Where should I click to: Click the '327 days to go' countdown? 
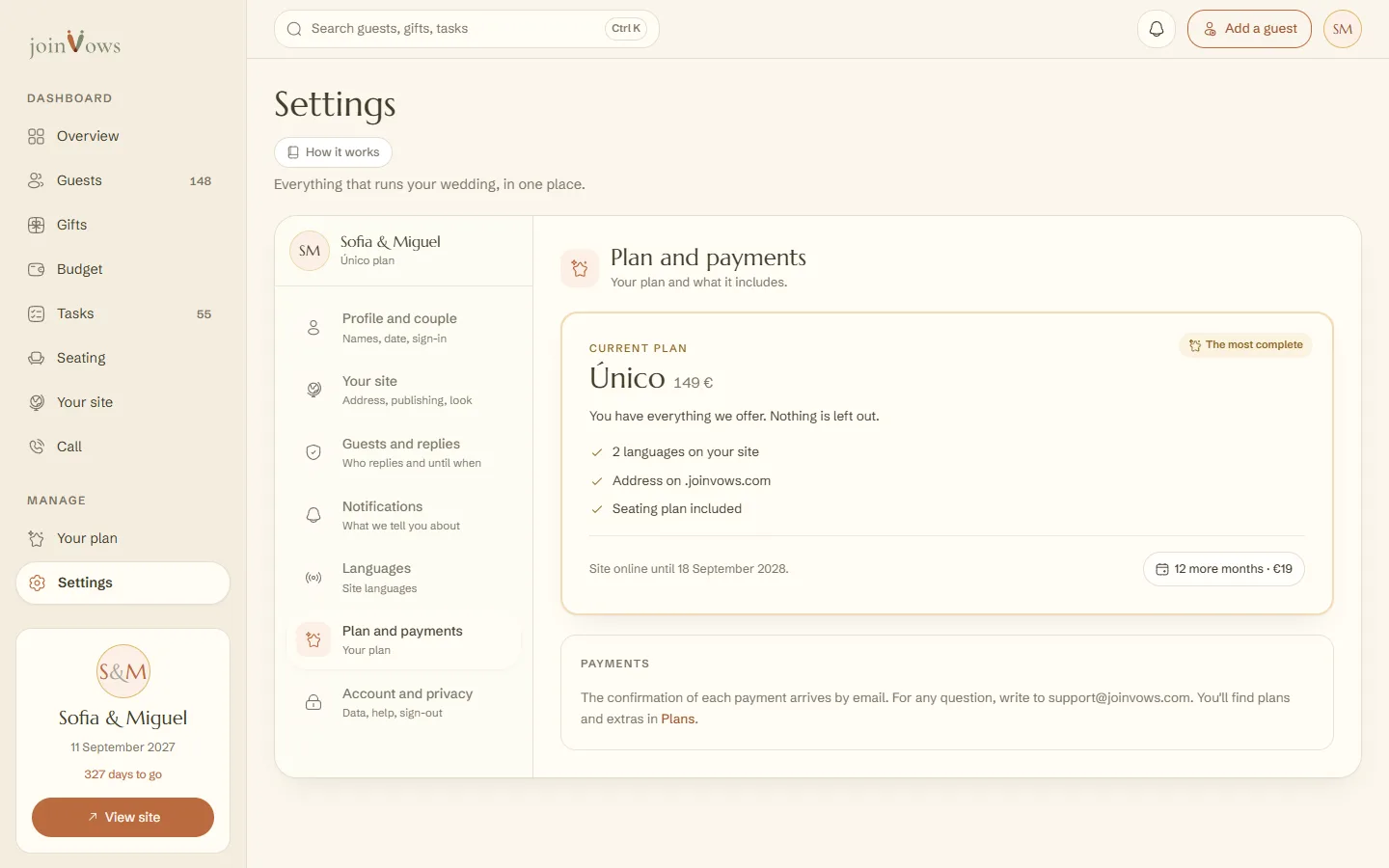(x=123, y=774)
